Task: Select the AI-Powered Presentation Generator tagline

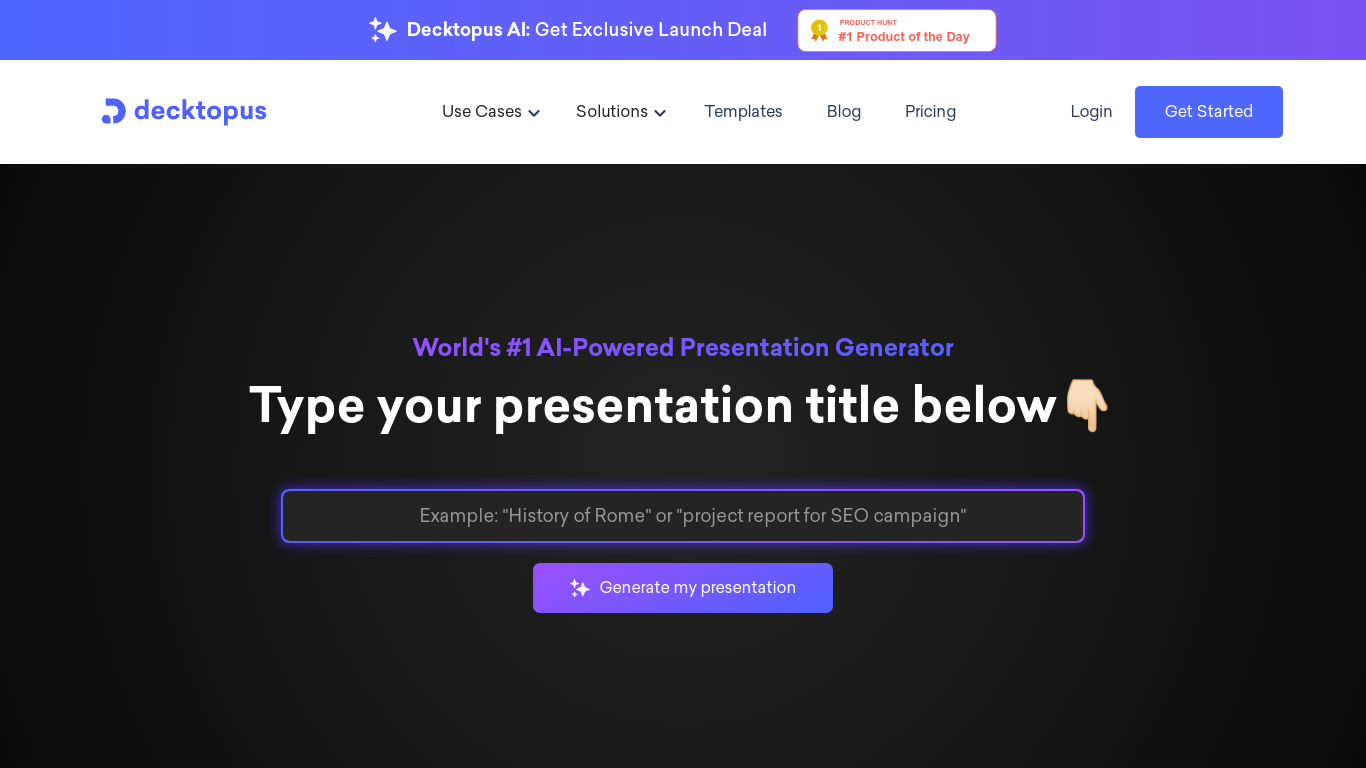Action: tap(683, 348)
